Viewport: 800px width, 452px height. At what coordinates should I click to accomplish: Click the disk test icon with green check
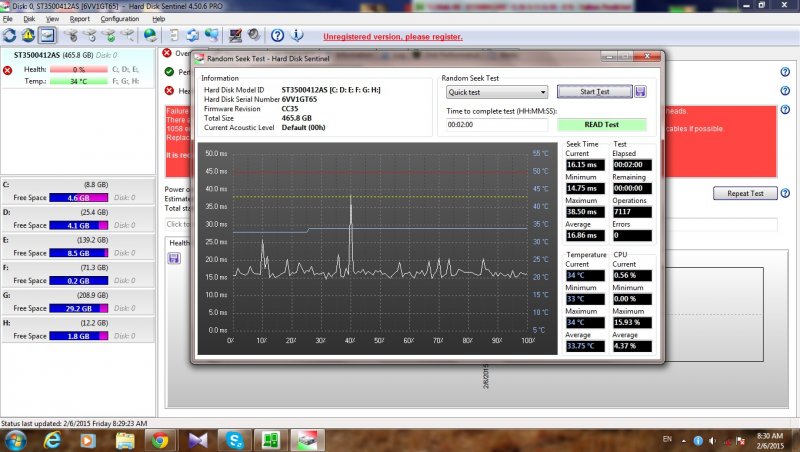click(109, 35)
